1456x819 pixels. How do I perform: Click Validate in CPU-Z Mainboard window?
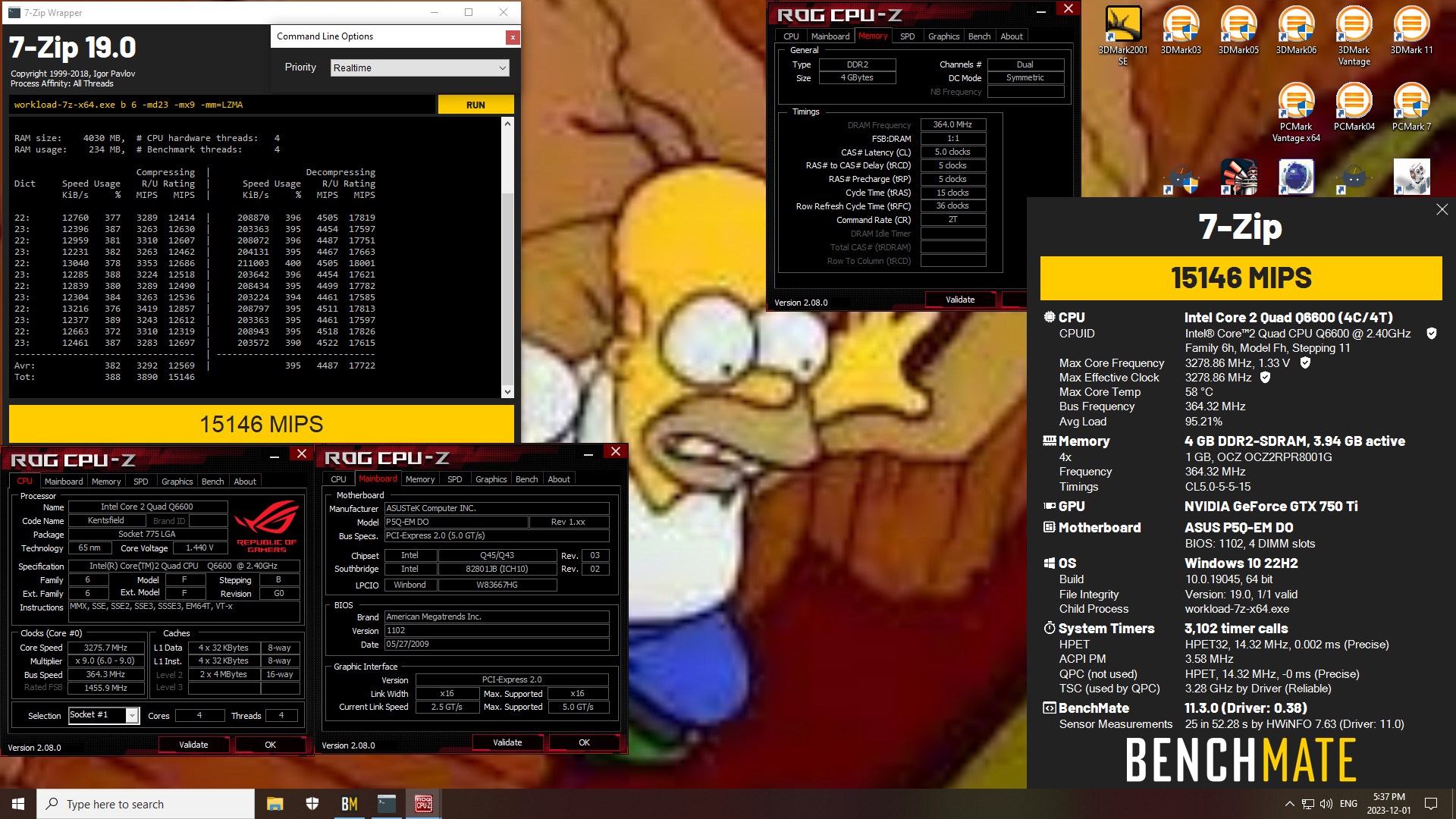tap(507, 742)
